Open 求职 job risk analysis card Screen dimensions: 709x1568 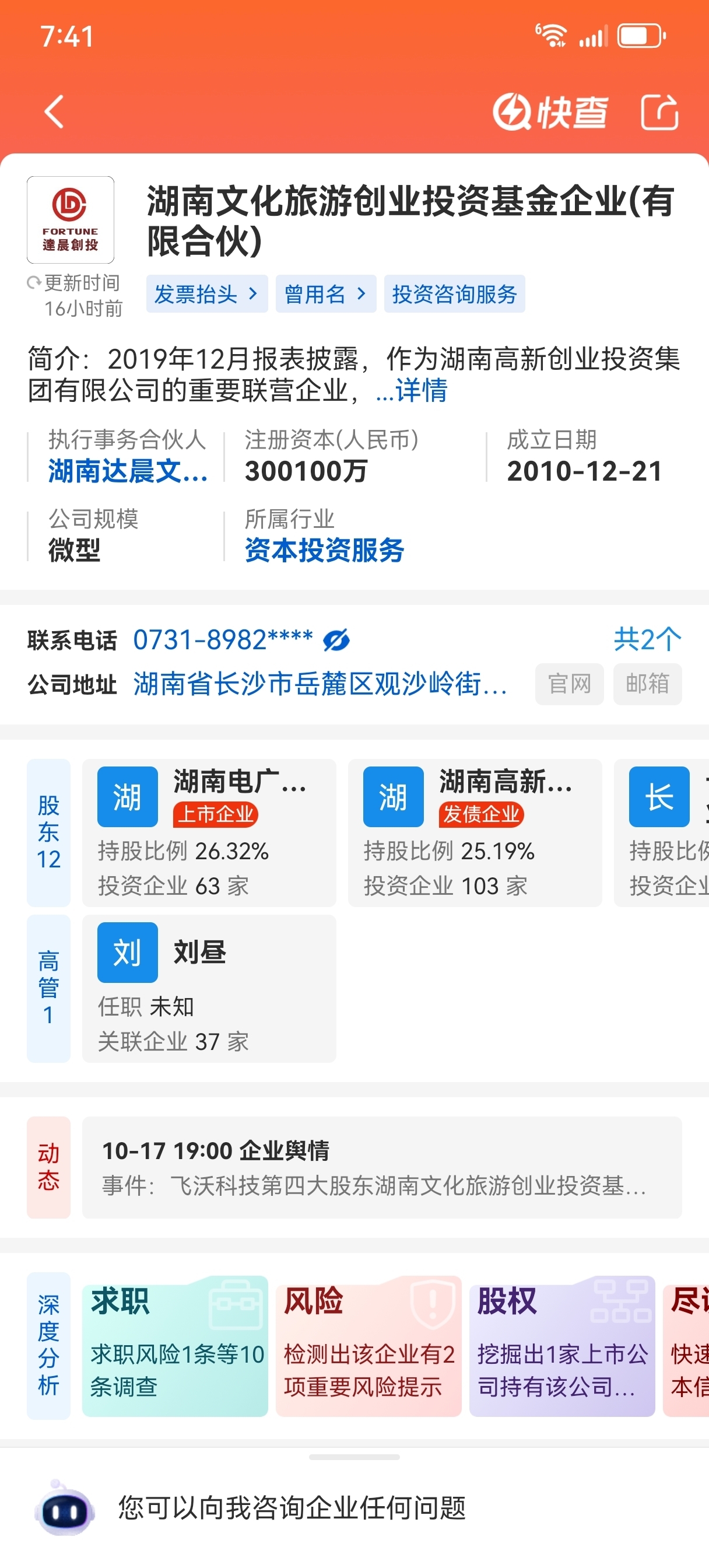tap(175, 1346)
